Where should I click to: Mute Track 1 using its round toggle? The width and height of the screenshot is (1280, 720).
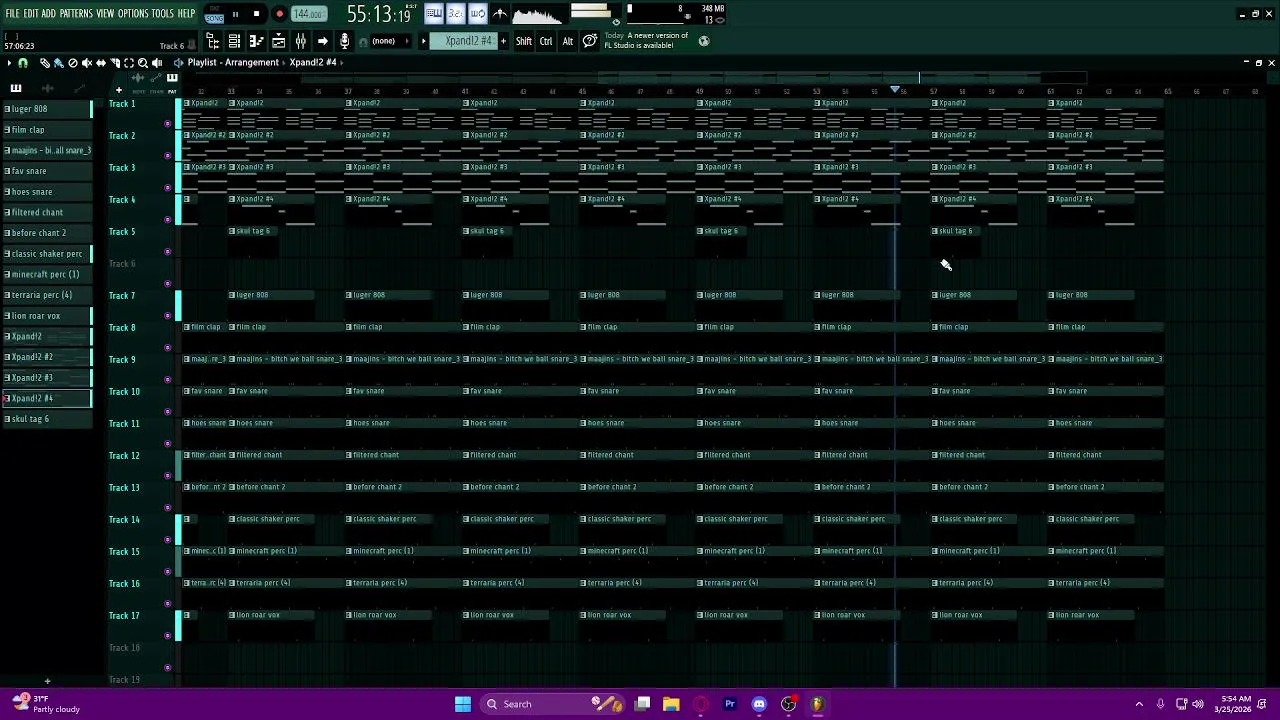click(167, 123)
